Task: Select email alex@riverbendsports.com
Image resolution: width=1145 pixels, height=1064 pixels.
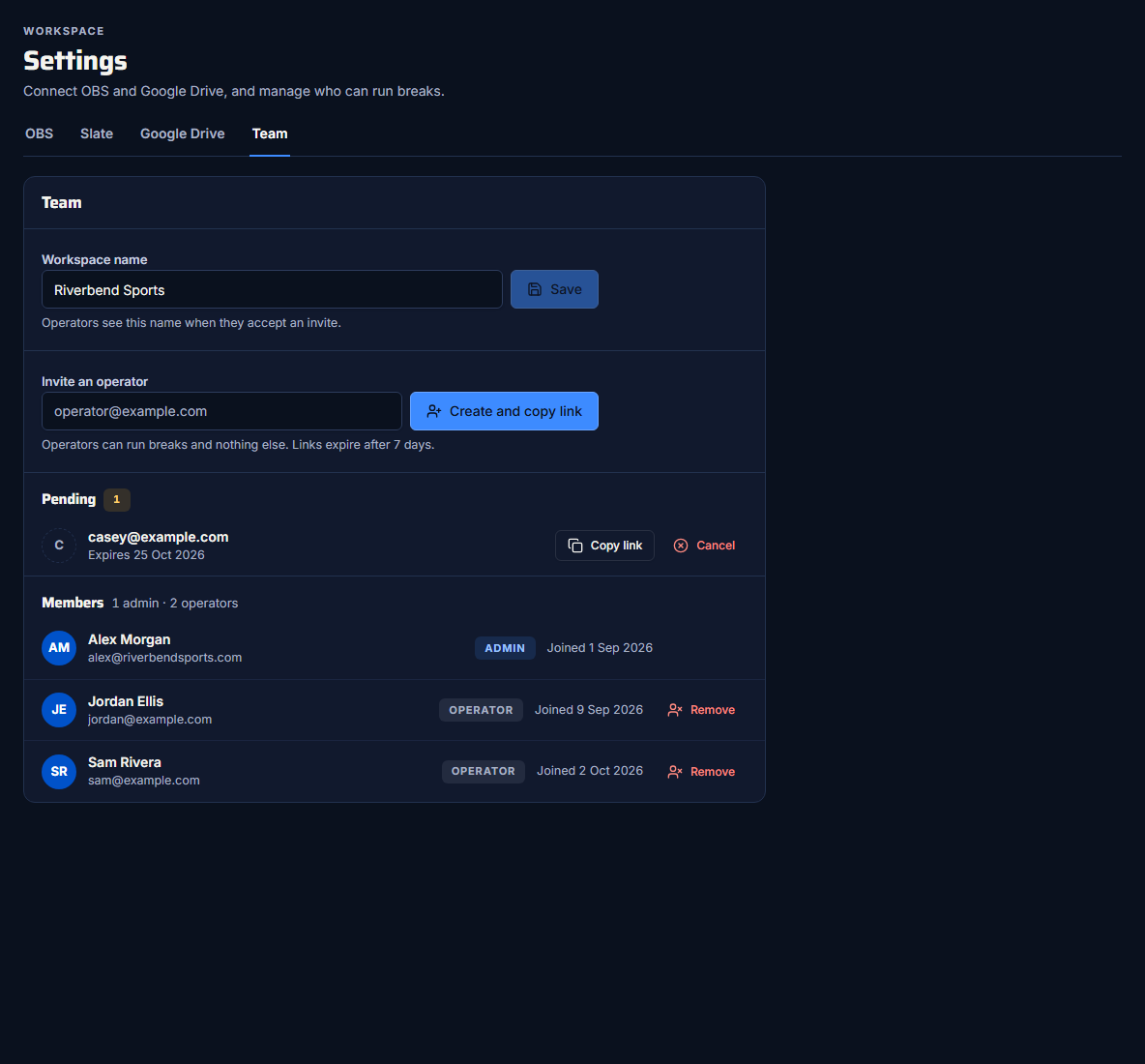Action: click(165, 657)
